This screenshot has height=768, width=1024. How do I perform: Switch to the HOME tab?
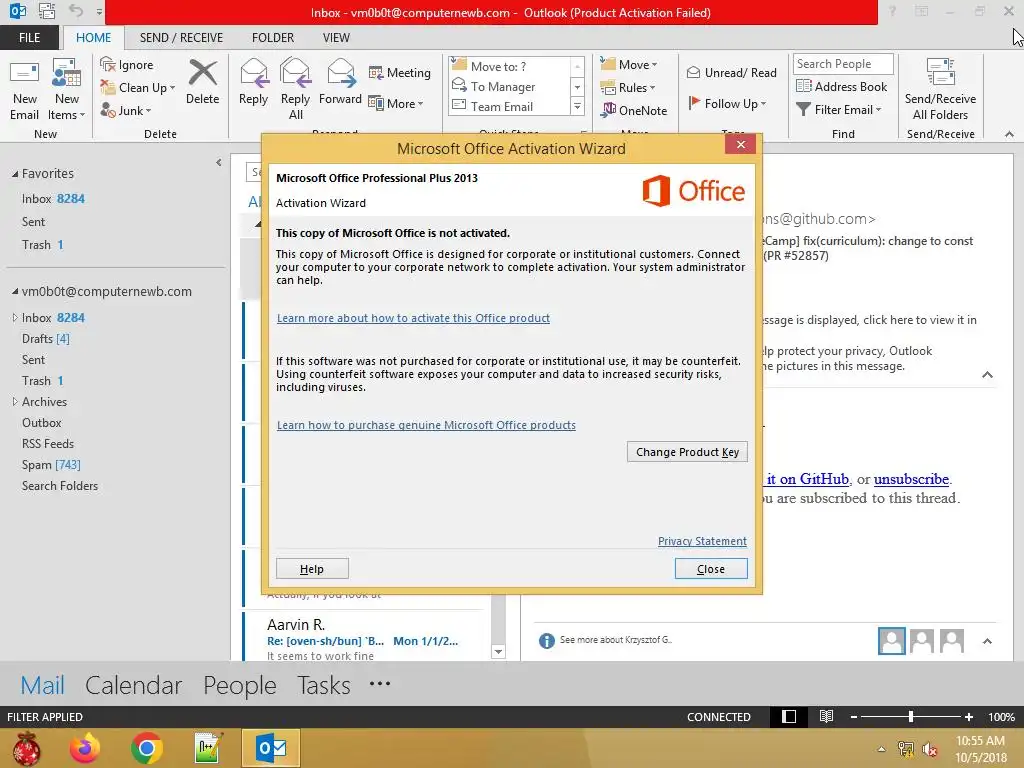93,38
